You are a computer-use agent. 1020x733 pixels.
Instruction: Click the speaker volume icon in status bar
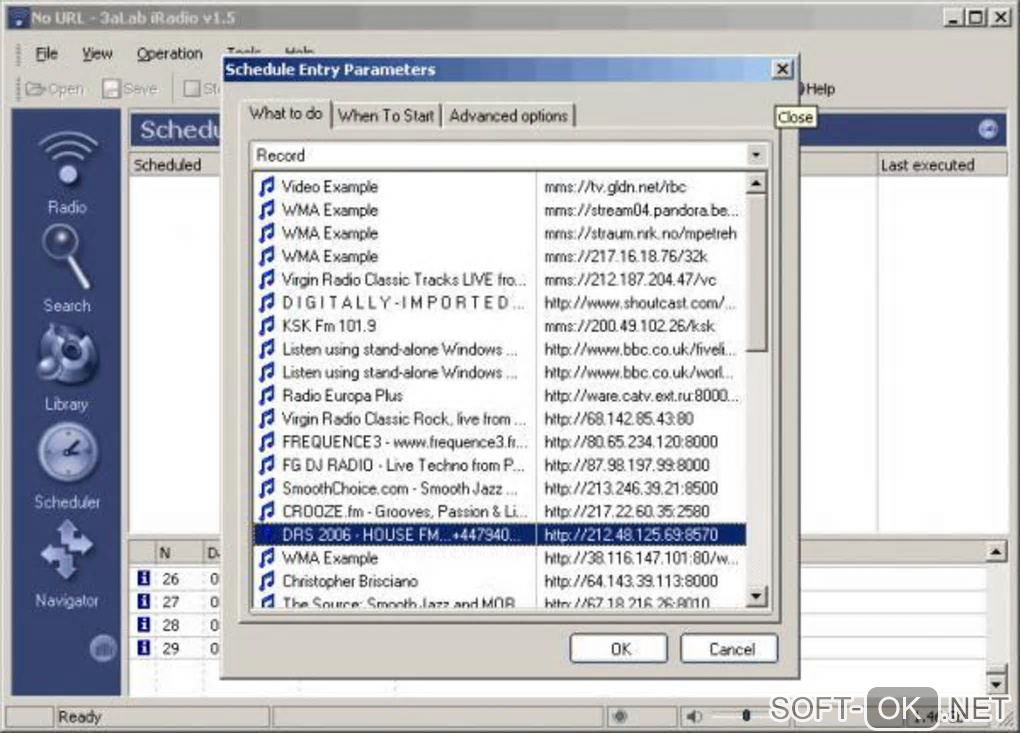pyautogui.click(x=694, y=716)
